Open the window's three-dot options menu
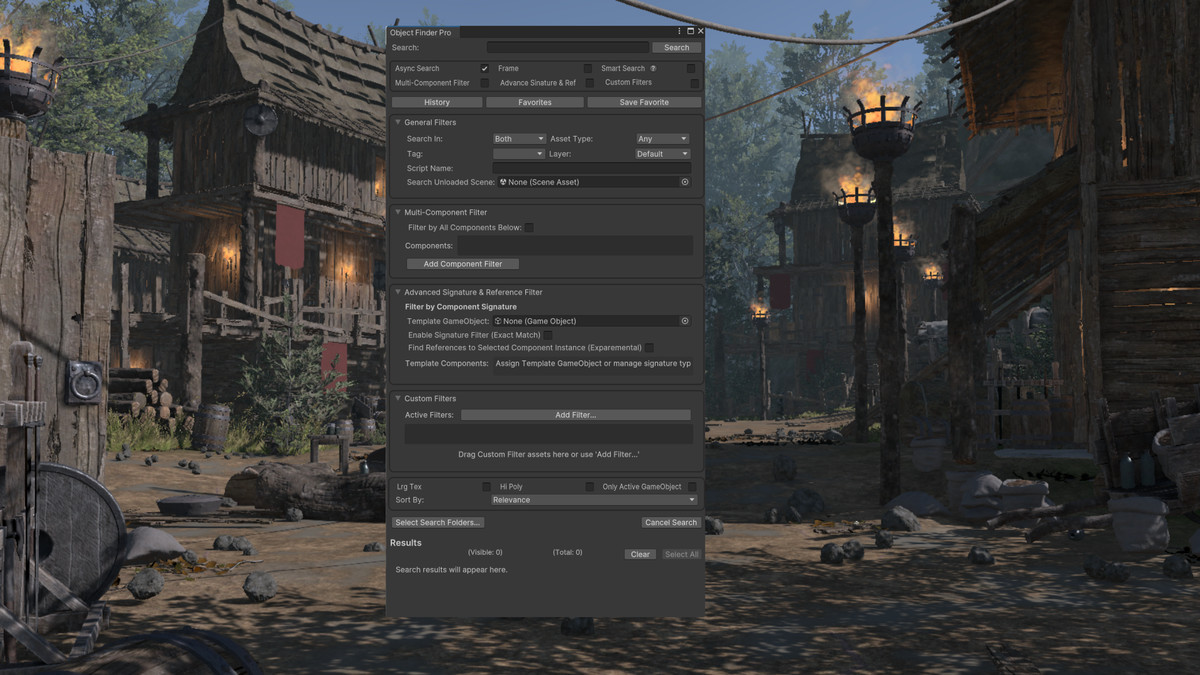This screenshot has height=675, width=1200. [679, 32]
